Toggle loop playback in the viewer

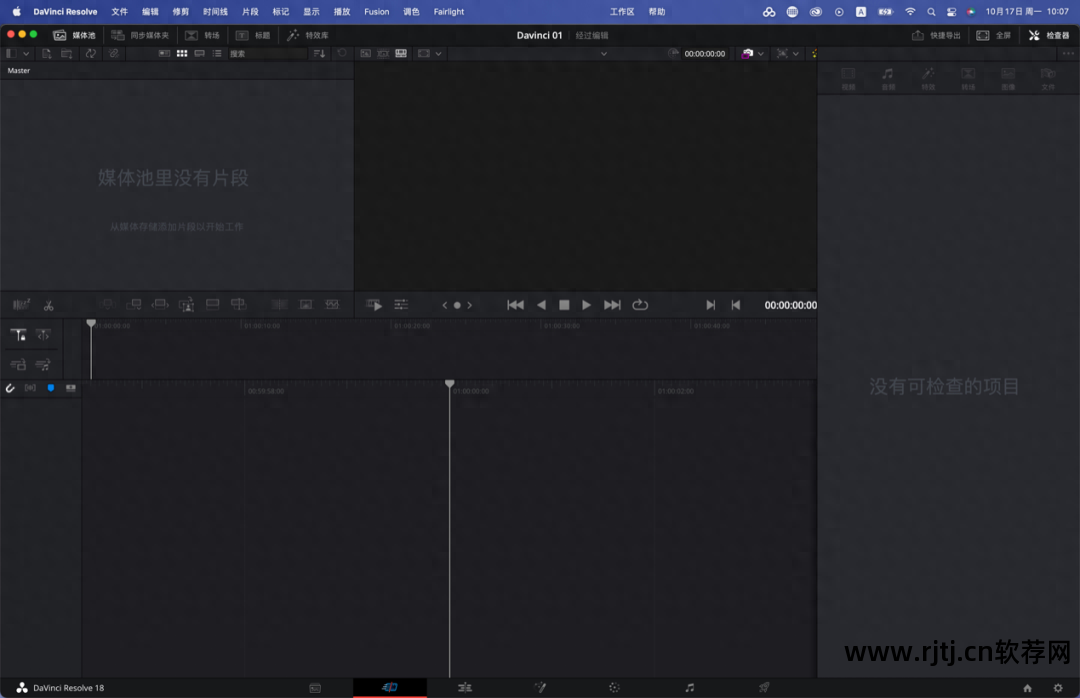[640, 305]
